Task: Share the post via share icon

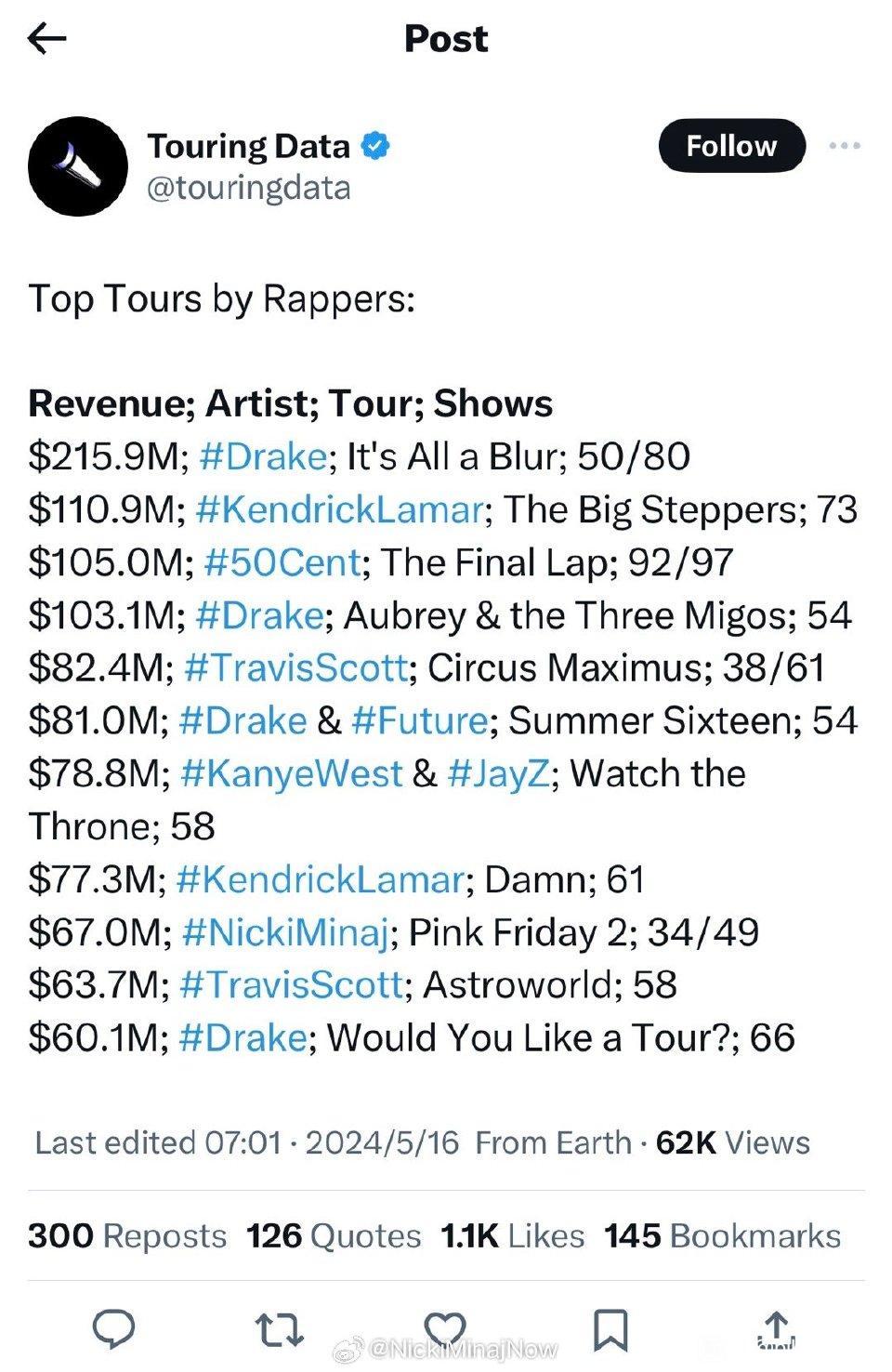Action: pyautogui.click(x=777, y=1329)
